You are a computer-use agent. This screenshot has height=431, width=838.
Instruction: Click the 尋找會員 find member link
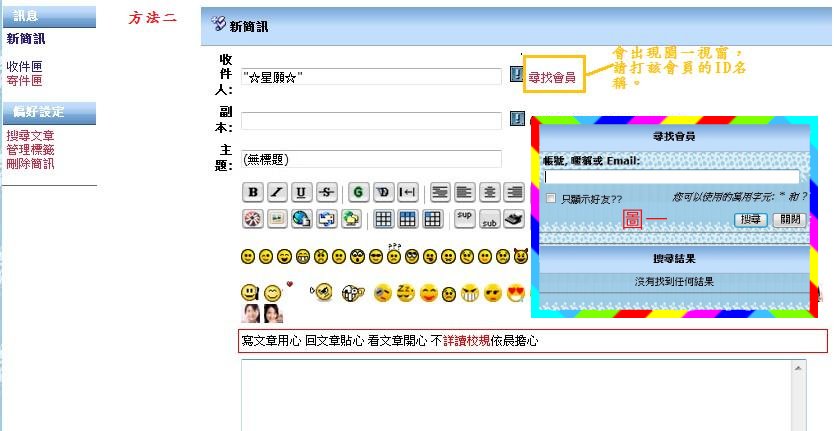click(x=552, y=77)
